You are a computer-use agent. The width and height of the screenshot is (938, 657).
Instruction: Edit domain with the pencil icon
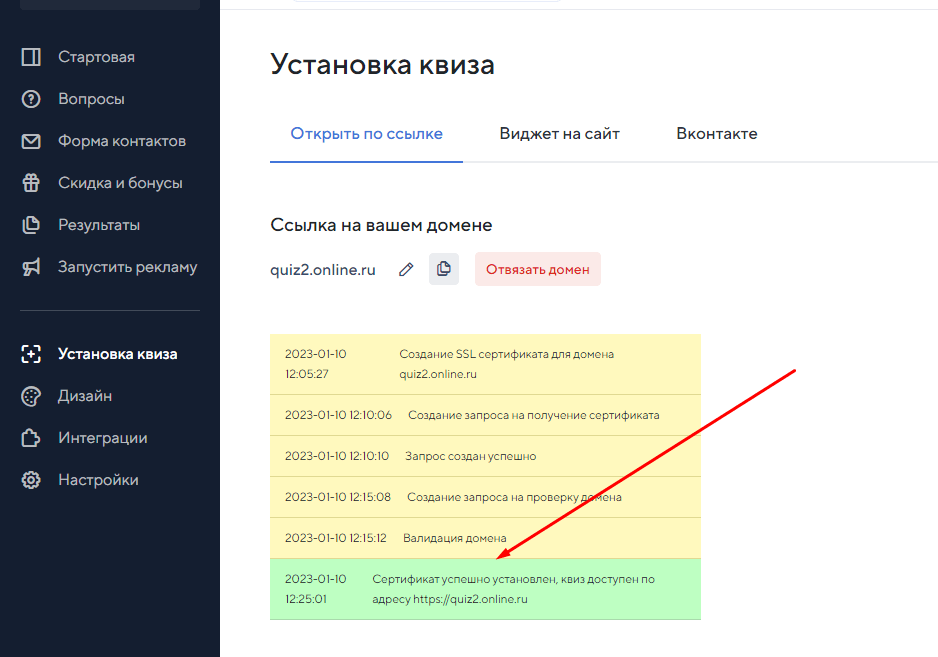(406, 270)
